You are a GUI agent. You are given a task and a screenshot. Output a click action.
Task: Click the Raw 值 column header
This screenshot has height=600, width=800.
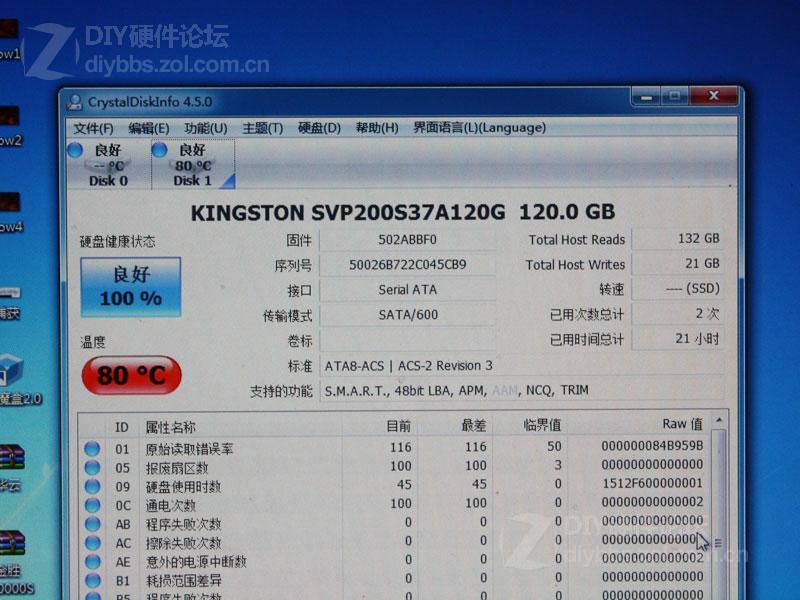639,424
